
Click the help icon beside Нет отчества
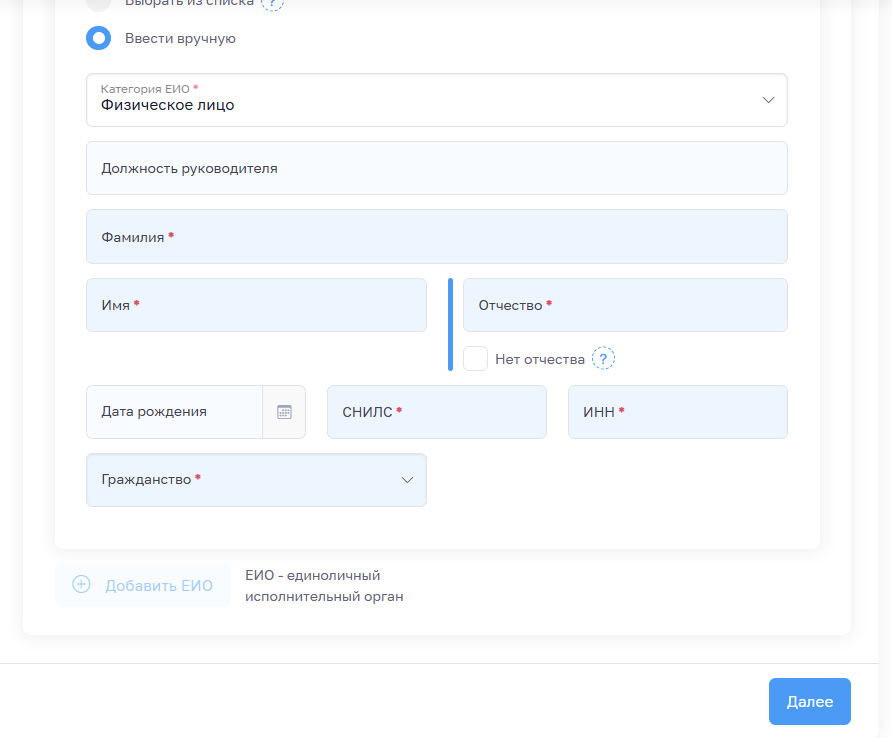(603, 359)
